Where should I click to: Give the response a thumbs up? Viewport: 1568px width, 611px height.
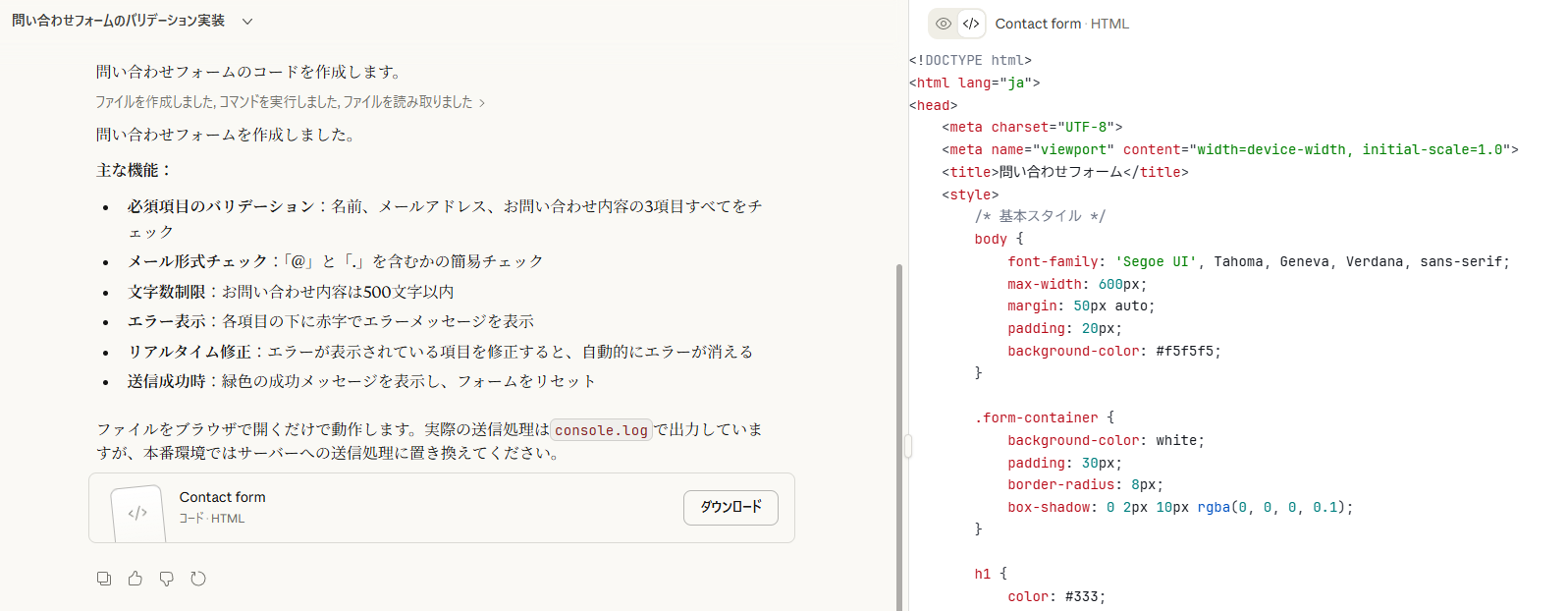pos(135,579)
